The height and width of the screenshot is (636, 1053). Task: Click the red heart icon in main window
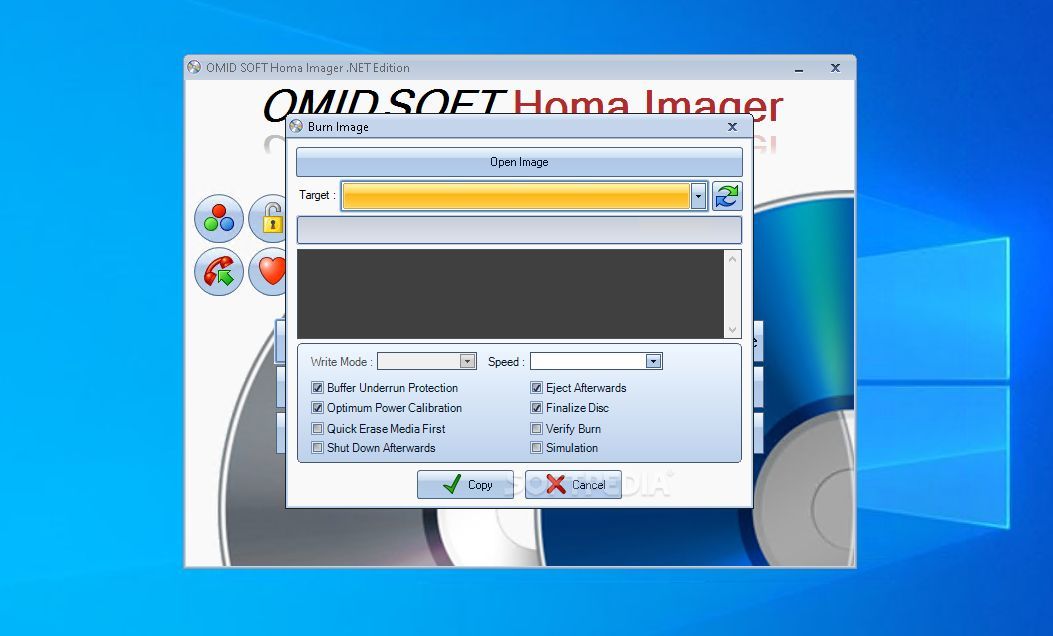[x=267, y=271]
